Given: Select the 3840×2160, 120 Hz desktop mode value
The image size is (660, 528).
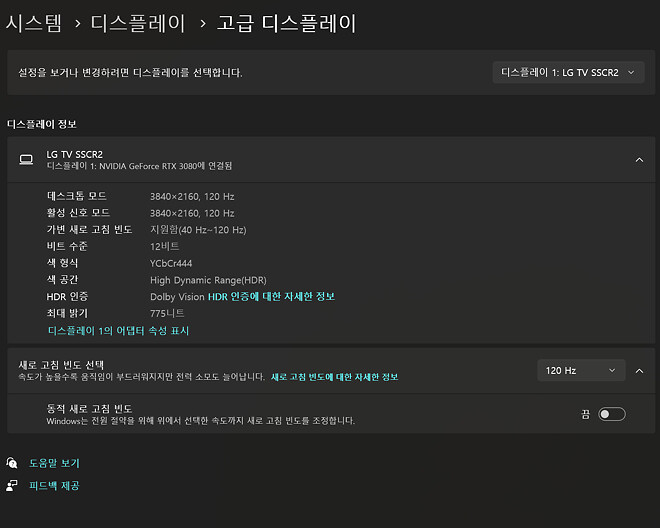Looking at the screenshot, I should coord(192,197).
